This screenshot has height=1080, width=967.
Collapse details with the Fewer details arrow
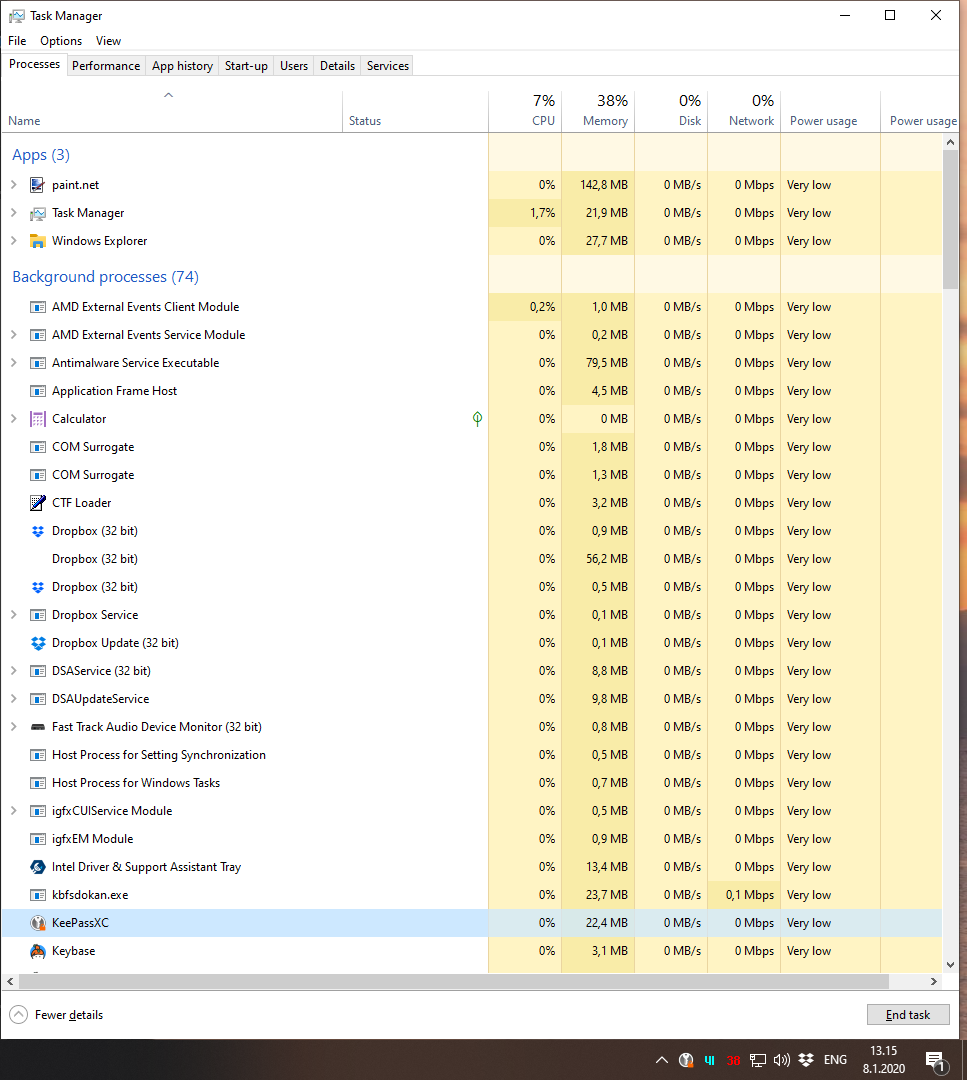[x=19, y=1015]
